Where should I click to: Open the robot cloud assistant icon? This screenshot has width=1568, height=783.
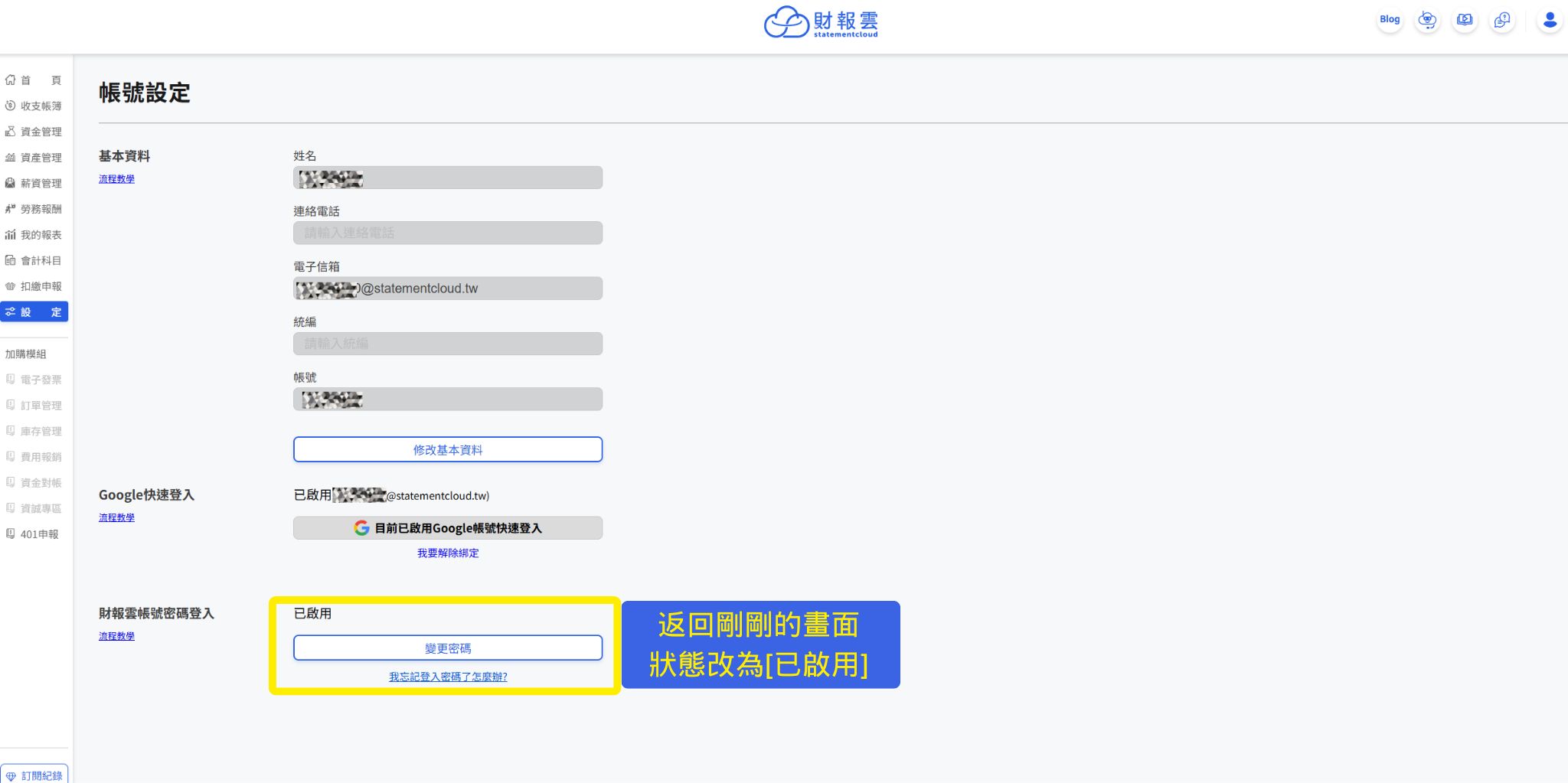click(x=1427, y=20)
